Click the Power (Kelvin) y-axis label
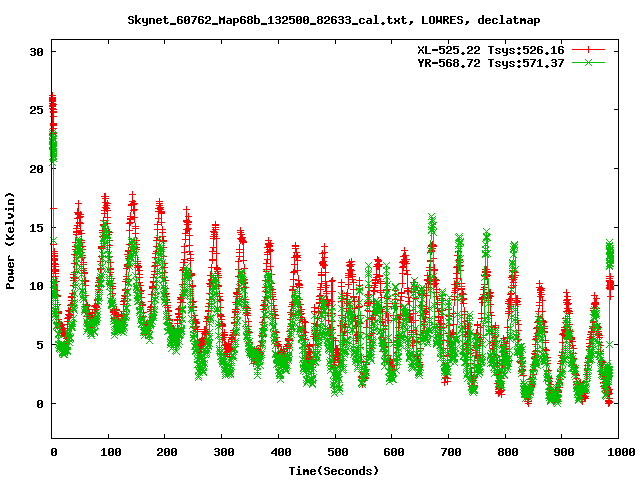 (10, 241)
